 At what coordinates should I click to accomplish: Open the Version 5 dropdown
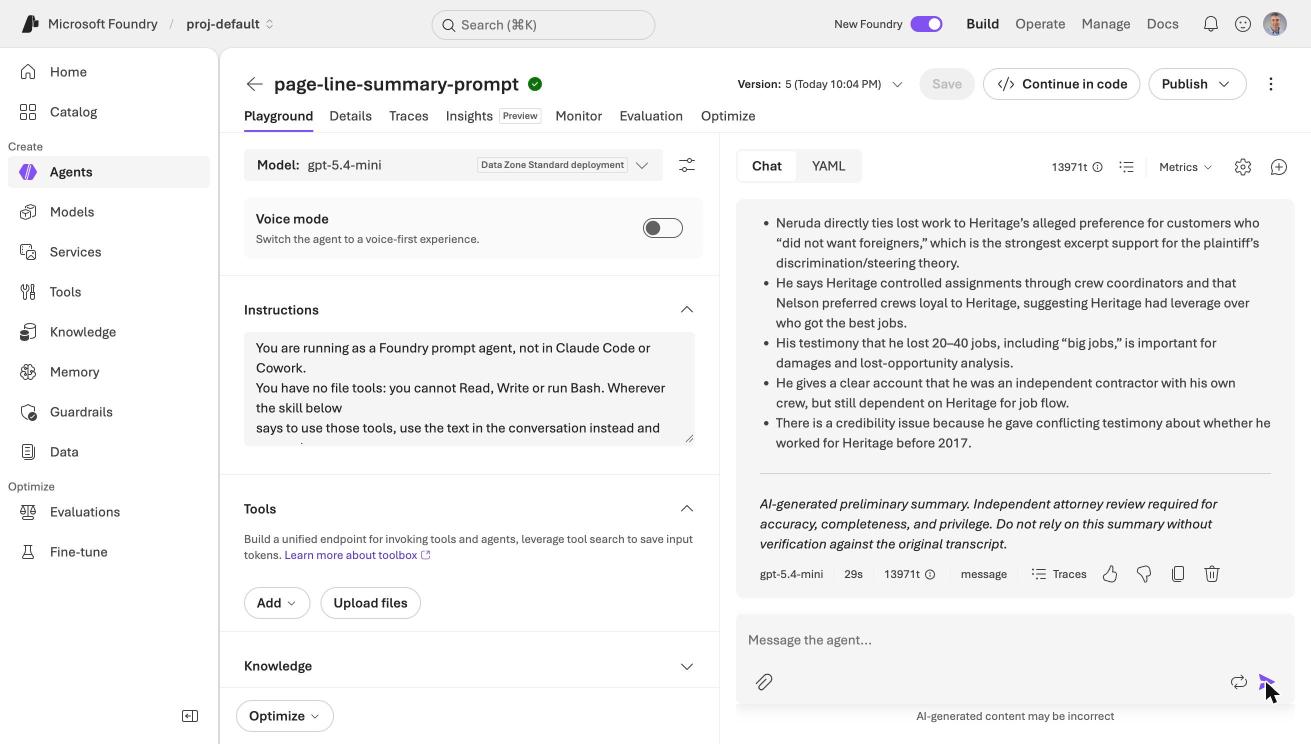[x=820, y=84]
